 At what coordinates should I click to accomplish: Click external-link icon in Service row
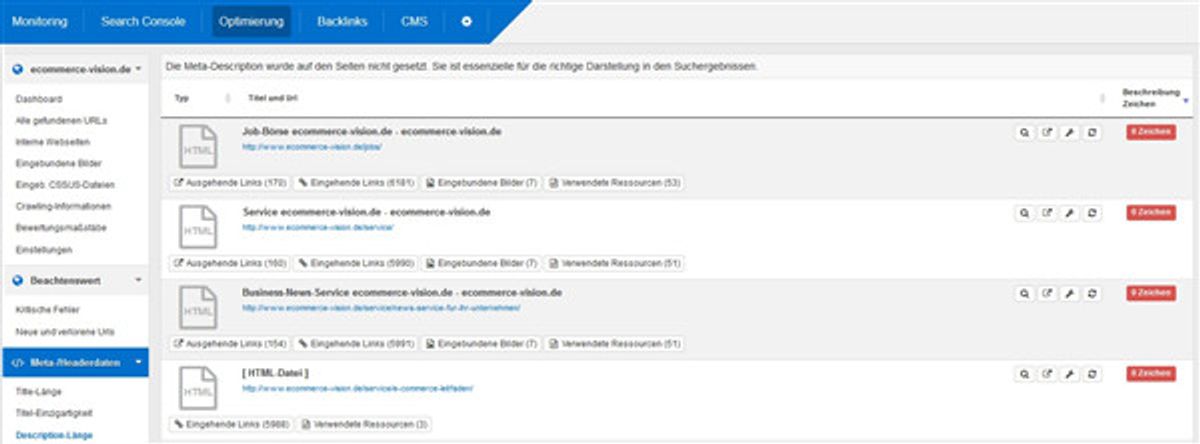[x=1047, y=213]
